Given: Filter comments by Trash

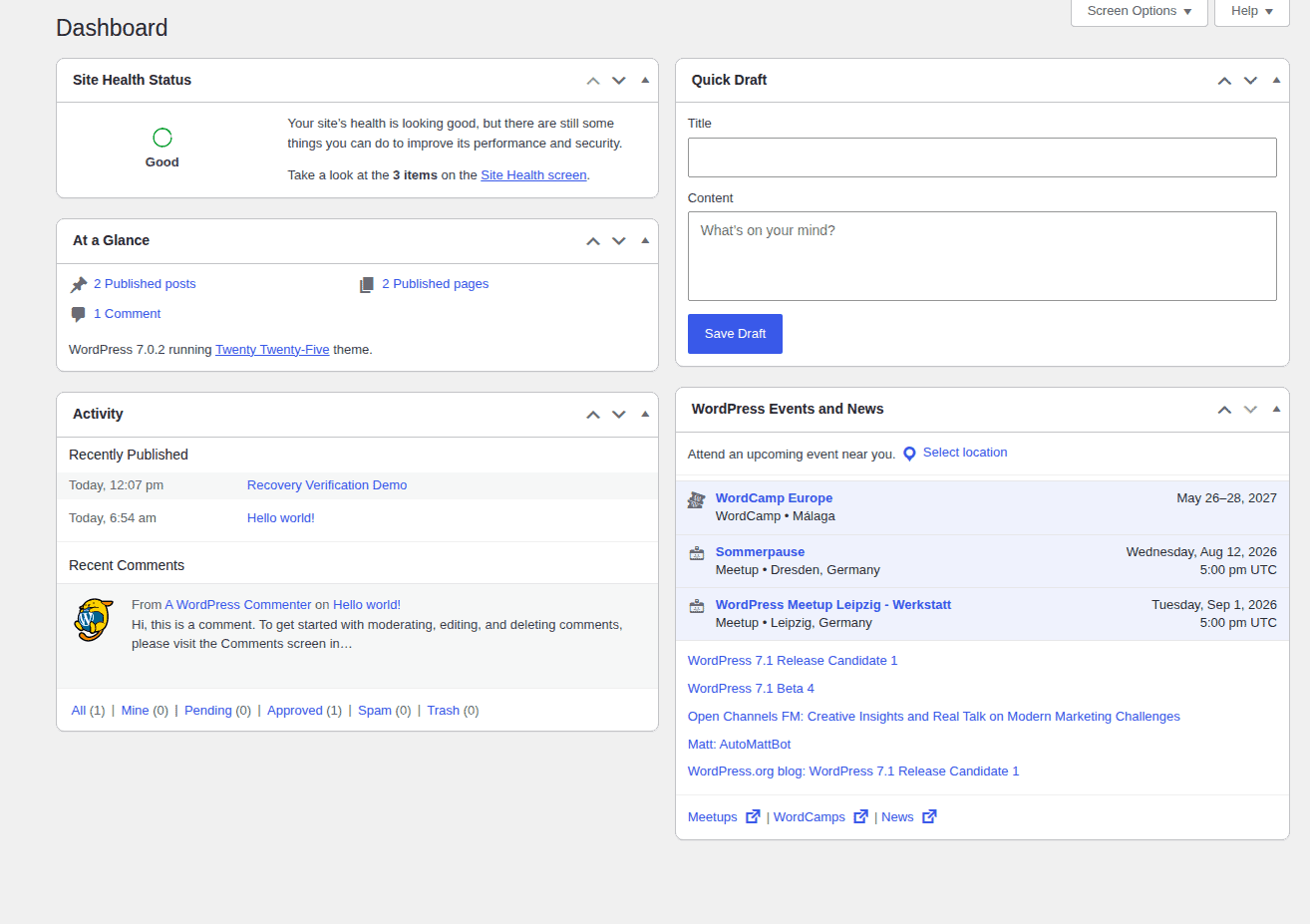Looking at the screenshot, I should tap(444, 711).
